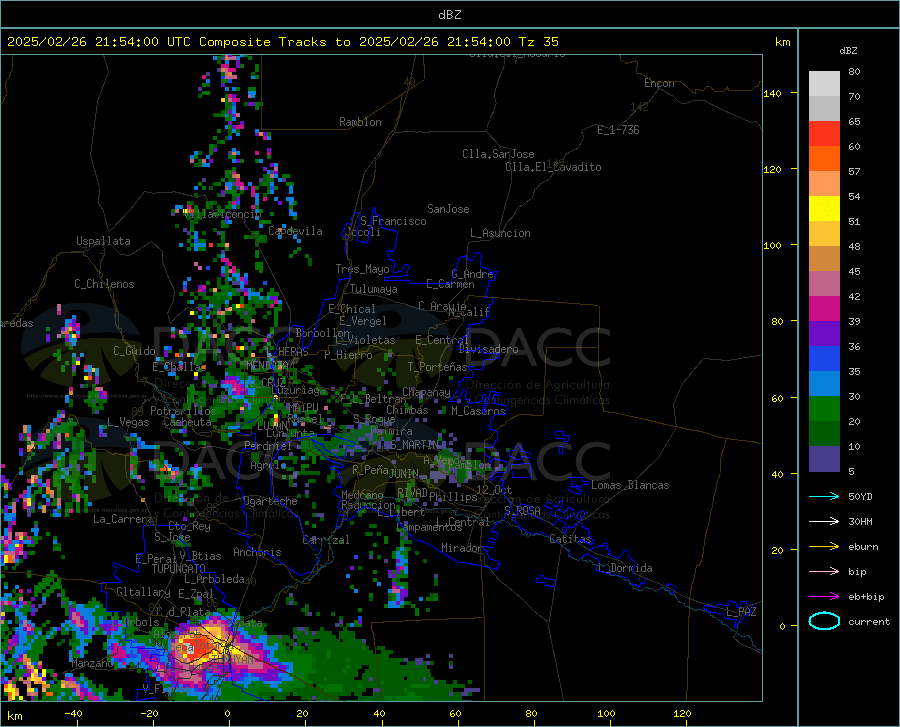Pick the light orange 54-57 dBZ swatch

(x=824, y=184)
